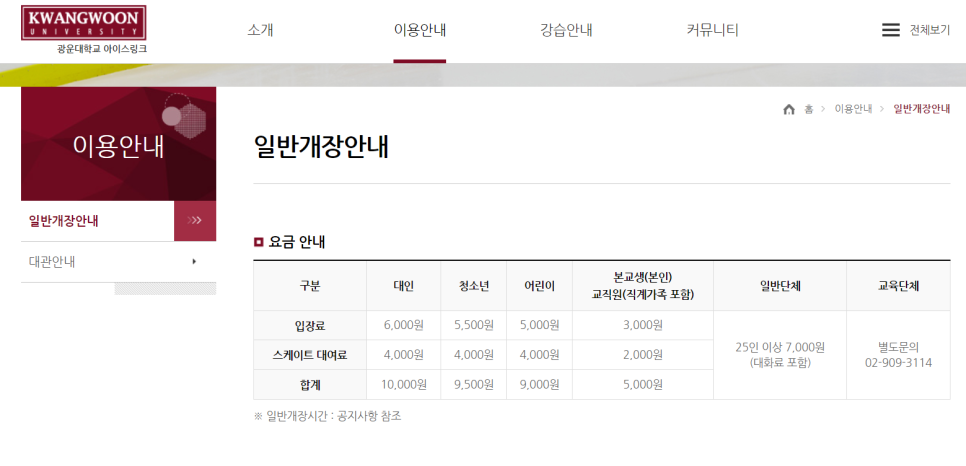
Task: Click the 25인 이상 7,000원 group cell
Action: click(x=780, y=355)
